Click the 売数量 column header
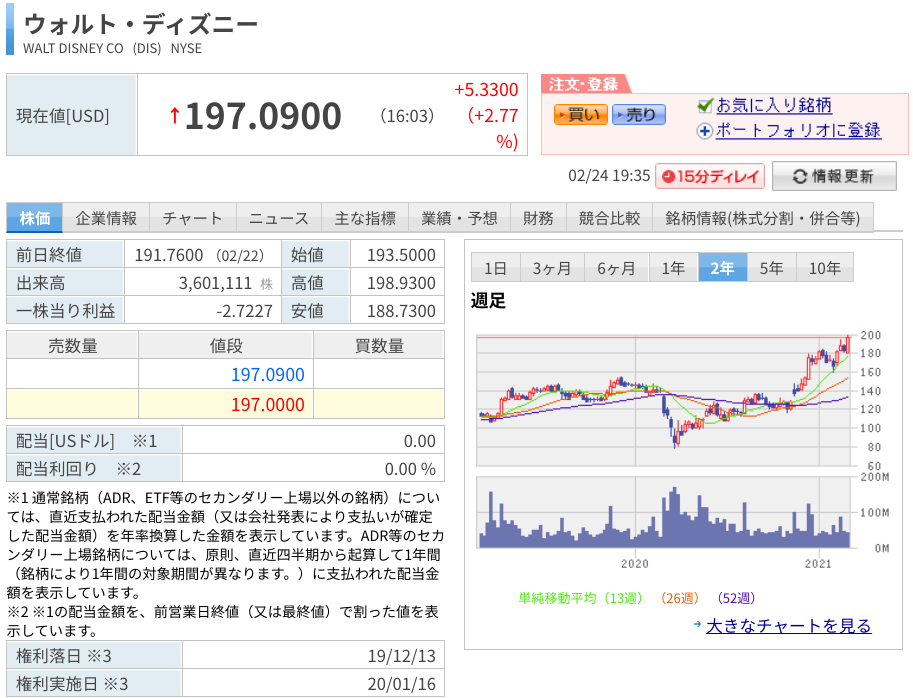 point(73,346)
